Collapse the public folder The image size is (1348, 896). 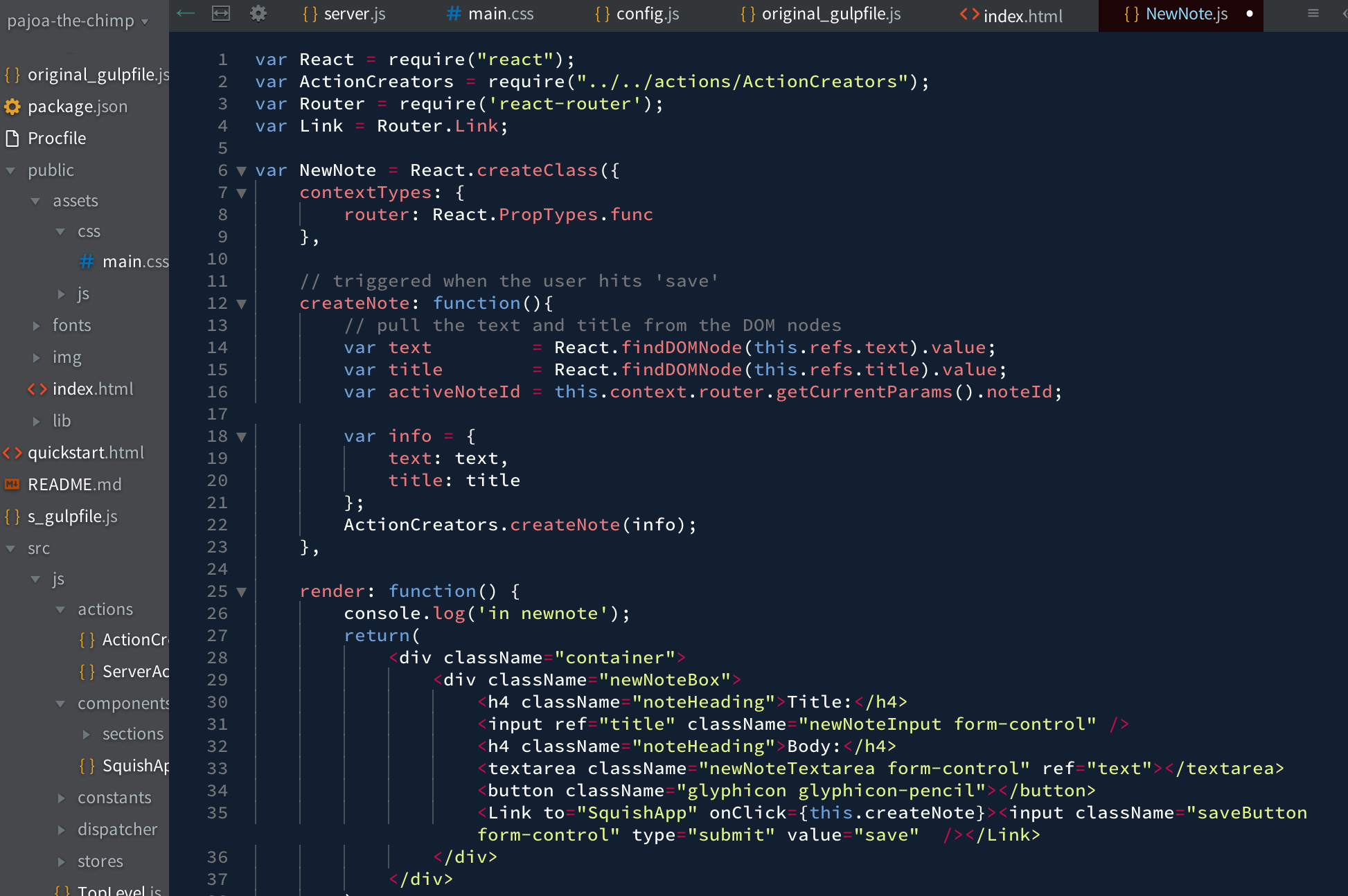coord(11,170)
